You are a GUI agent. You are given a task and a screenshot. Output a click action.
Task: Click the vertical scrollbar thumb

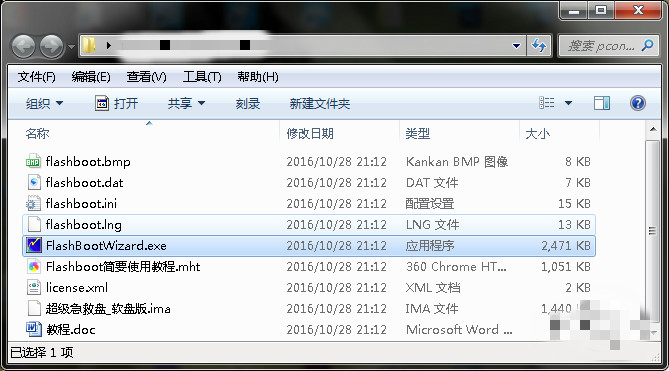pyautogui.click(x=652, y=230)
